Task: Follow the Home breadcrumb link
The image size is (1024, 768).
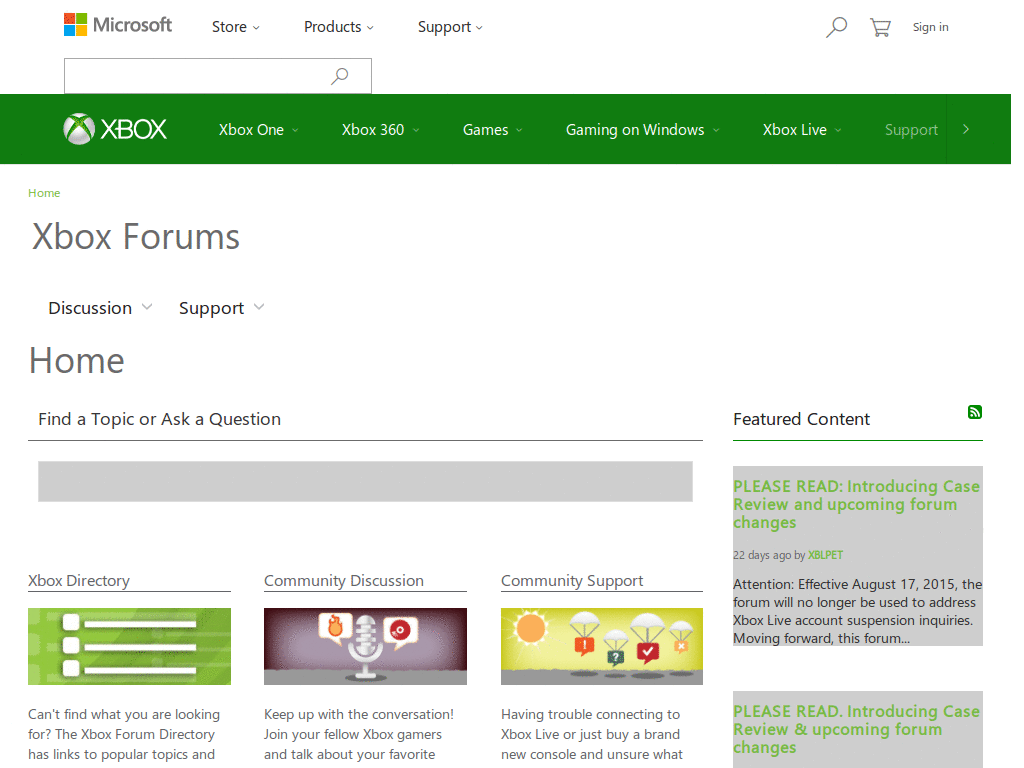Action: point(44,192)
